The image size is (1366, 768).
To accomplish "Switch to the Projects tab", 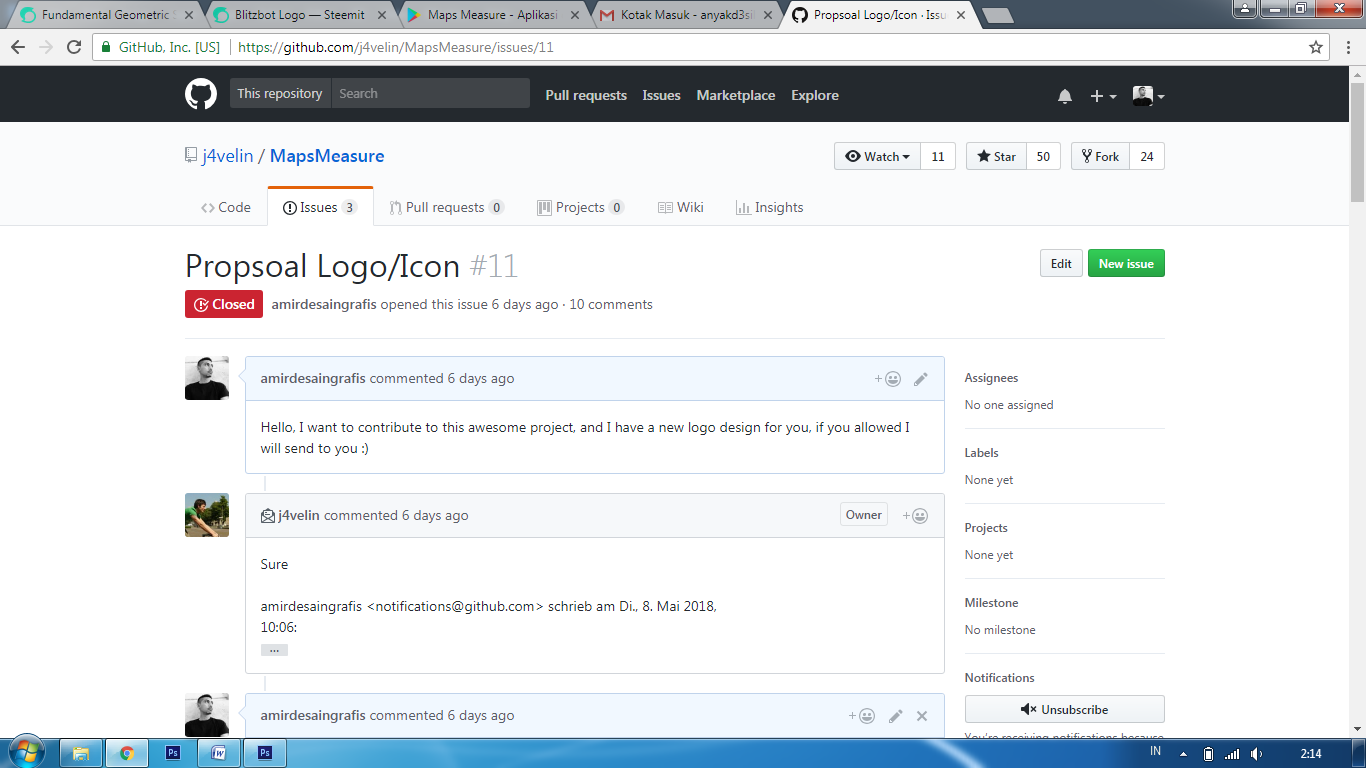I will (580, 207).
